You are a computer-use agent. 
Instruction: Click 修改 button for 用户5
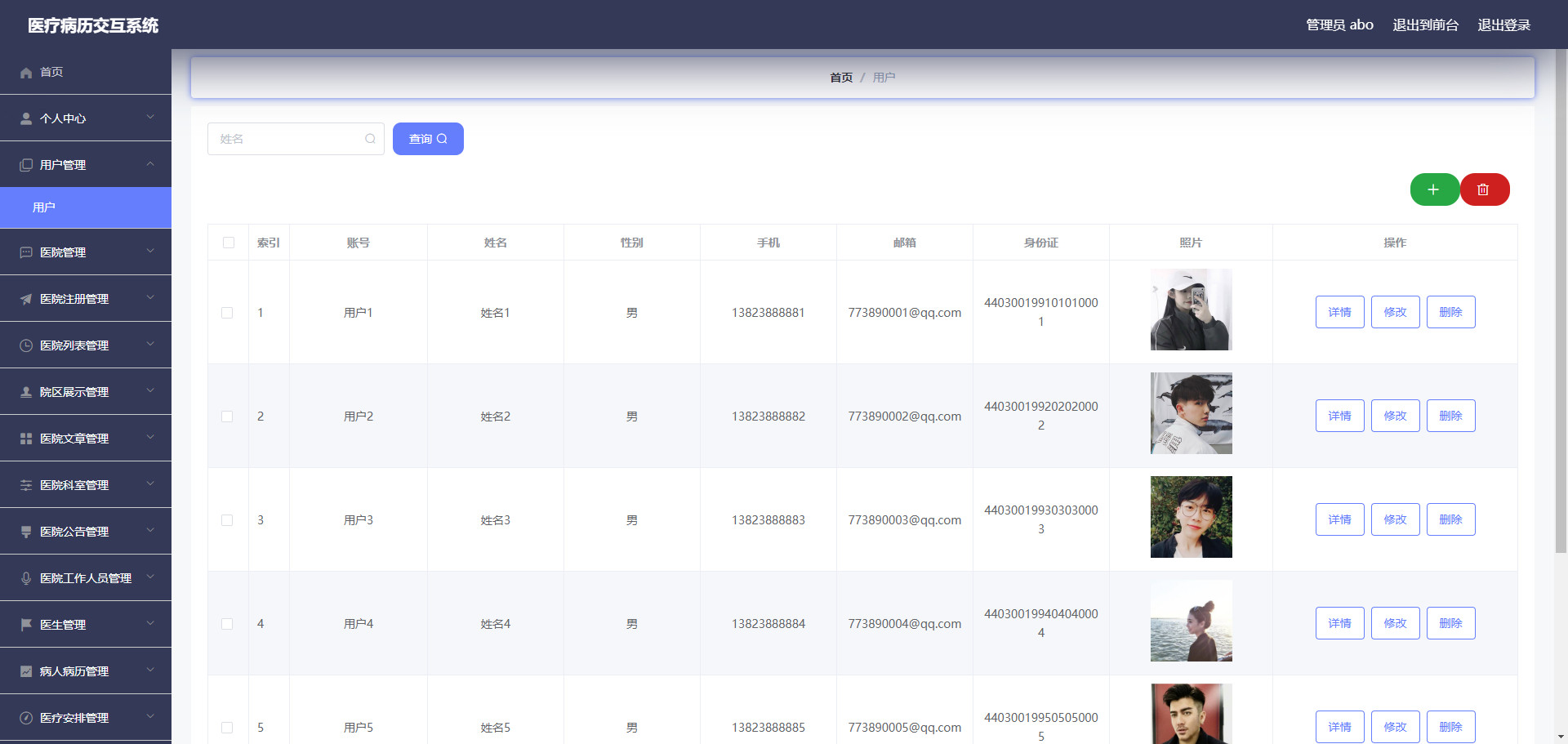click(x=1395, y=727)
